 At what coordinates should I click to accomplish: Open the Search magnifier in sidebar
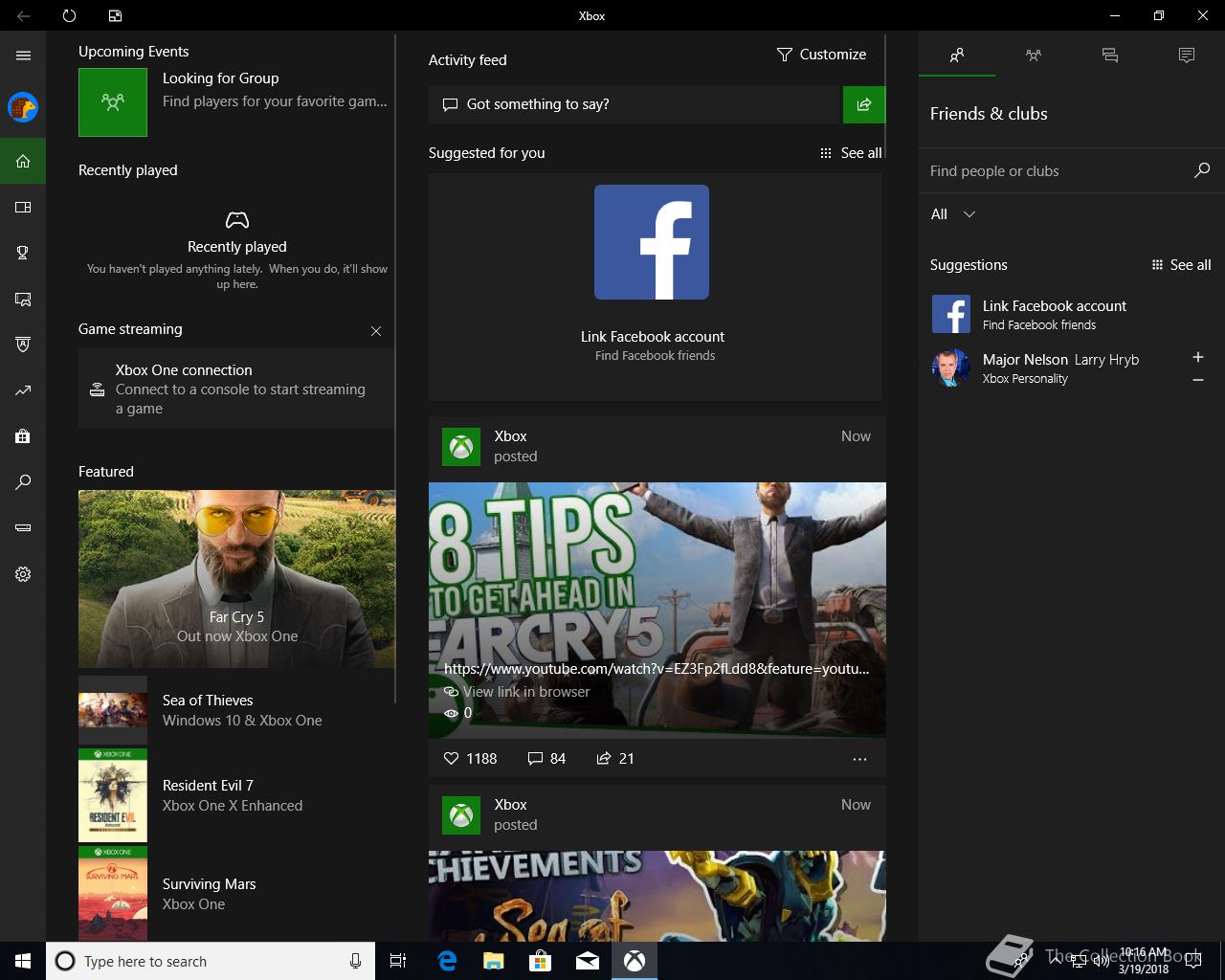pyautogui.click(x=23, y=482)
